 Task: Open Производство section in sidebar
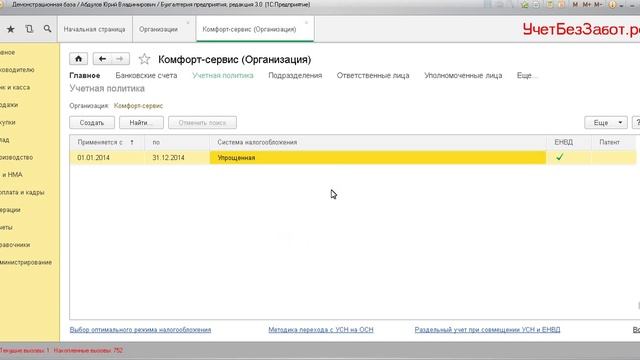(16, 157)
